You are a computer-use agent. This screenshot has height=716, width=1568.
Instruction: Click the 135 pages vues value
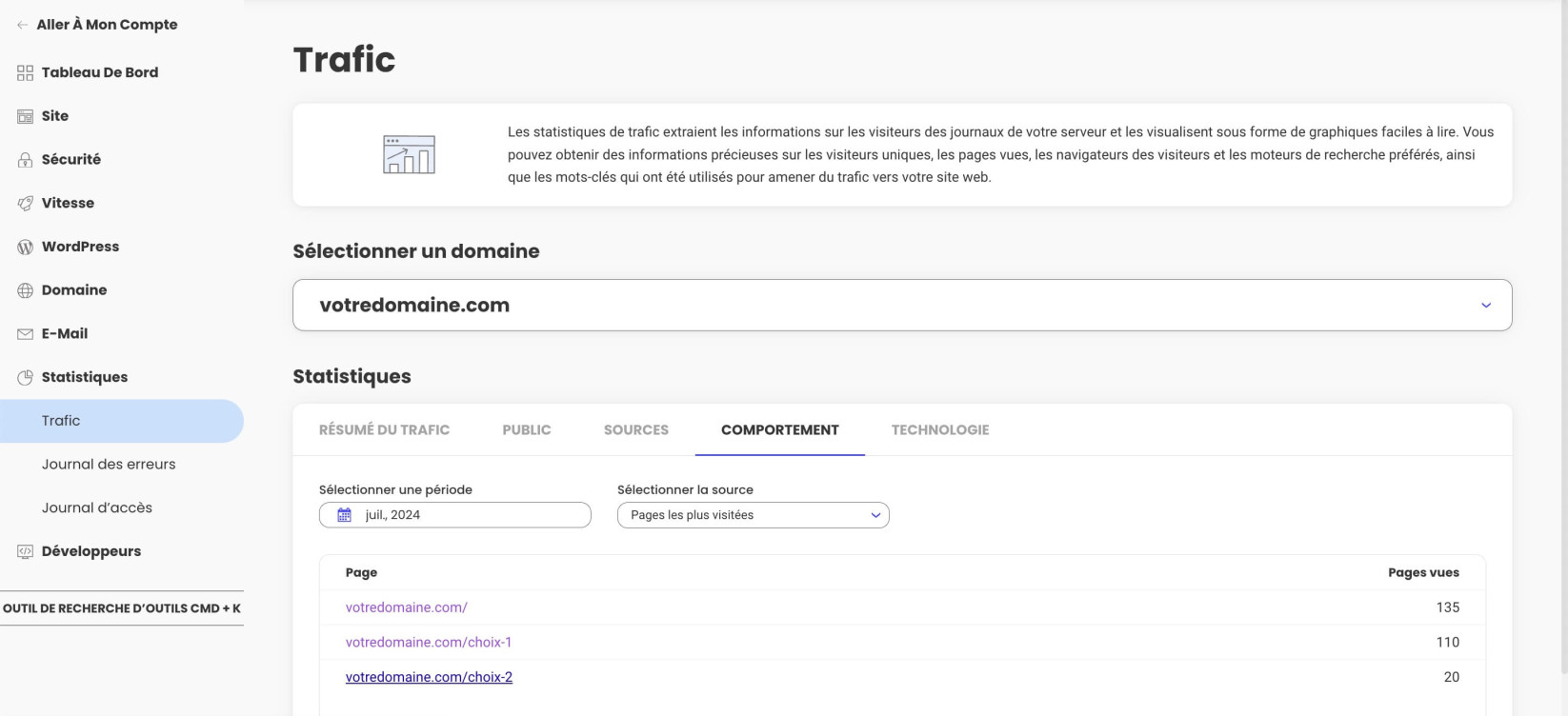pos(1448,607)
